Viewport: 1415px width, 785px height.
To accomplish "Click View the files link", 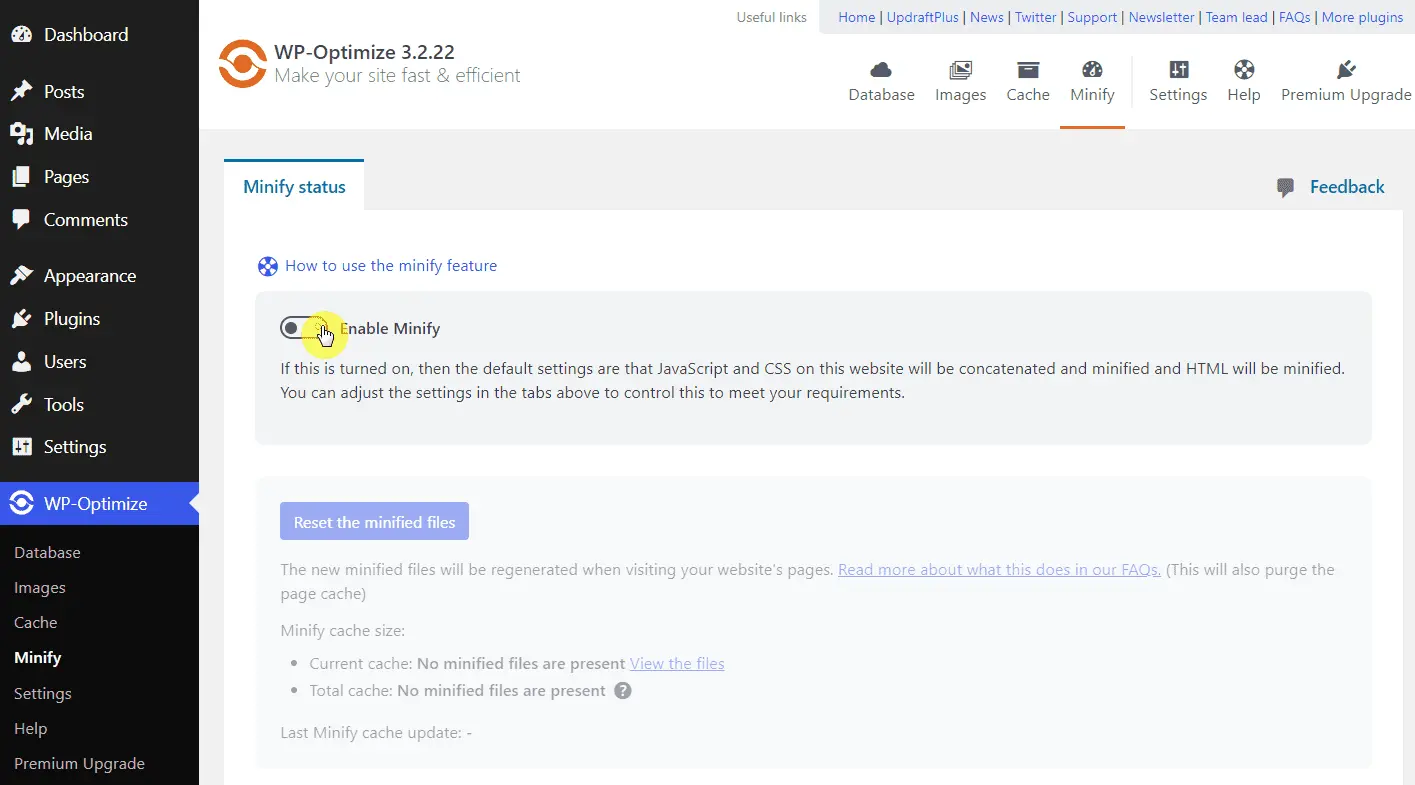I will [677, 663].
